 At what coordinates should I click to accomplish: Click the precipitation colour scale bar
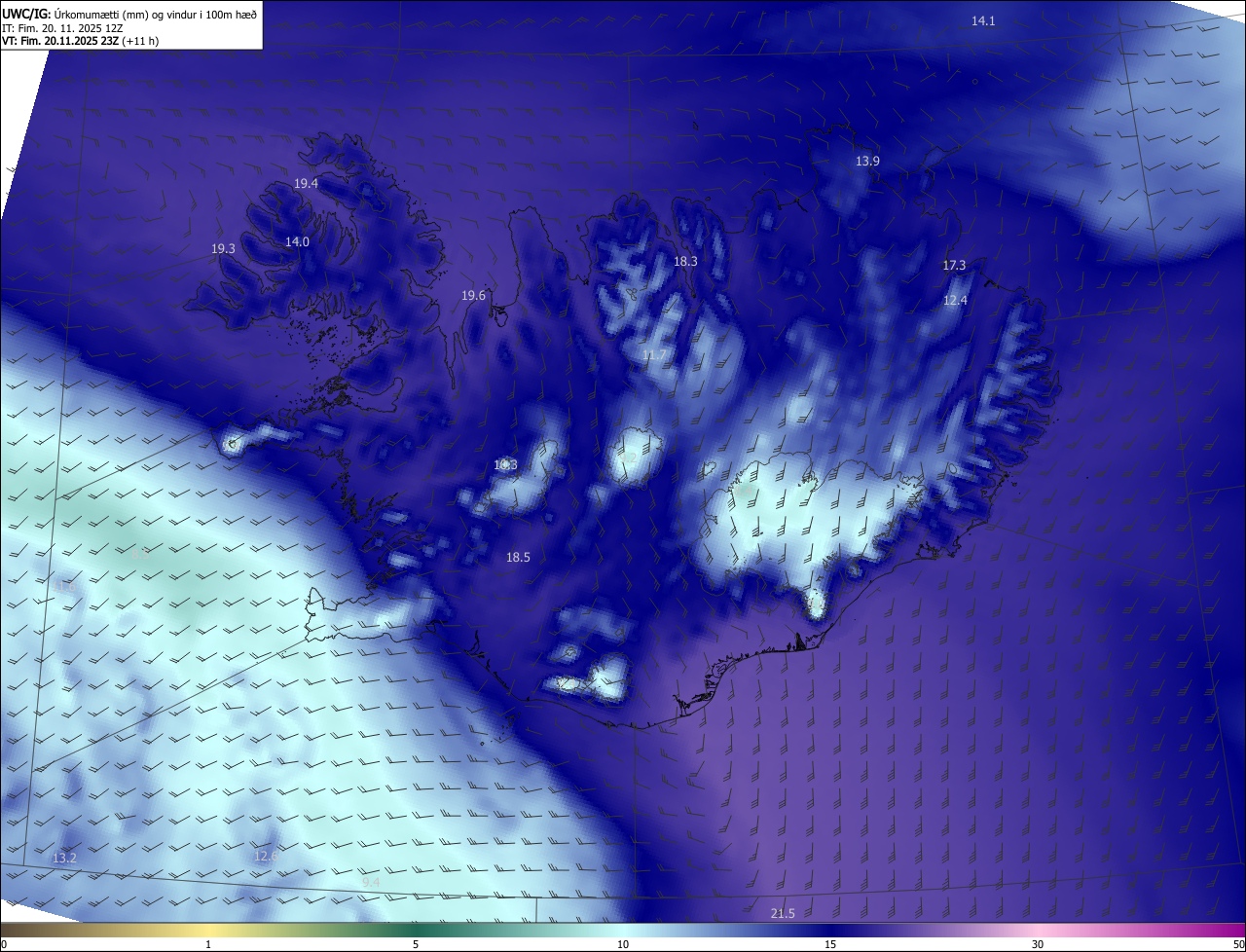pos(623,930)
